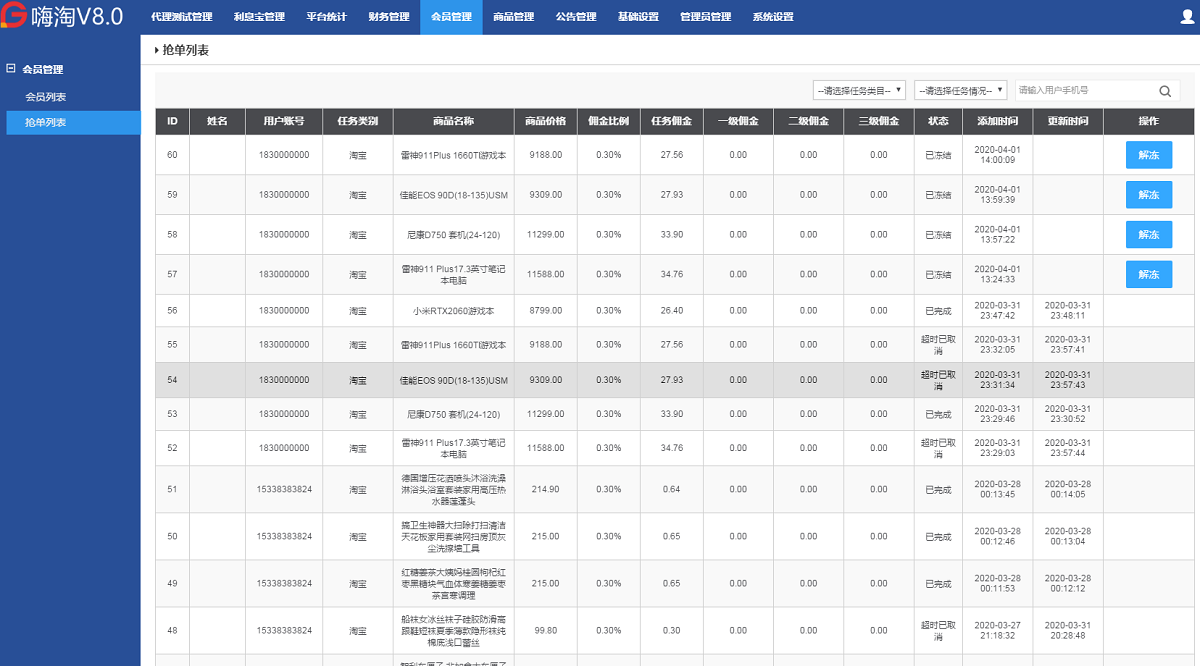Open the 基础设置 menu
This screenshot has width=1200, height=666.
pos(638,16)
